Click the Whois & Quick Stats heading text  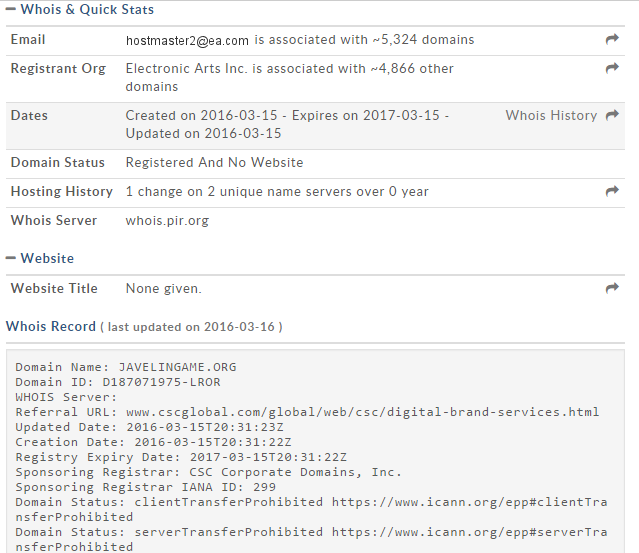(x=87, y=9)
